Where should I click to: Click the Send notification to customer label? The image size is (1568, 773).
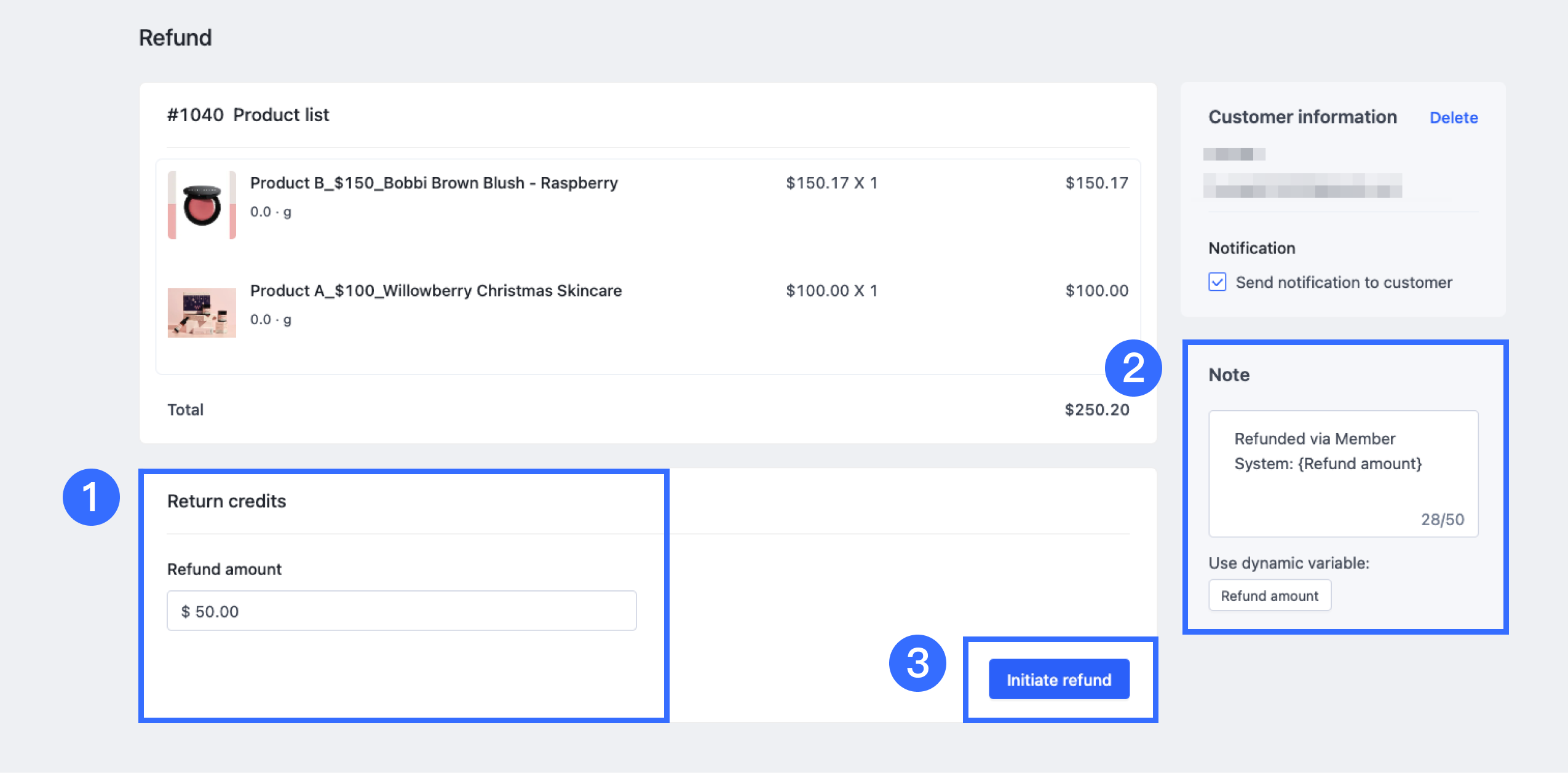point(1344,282)
